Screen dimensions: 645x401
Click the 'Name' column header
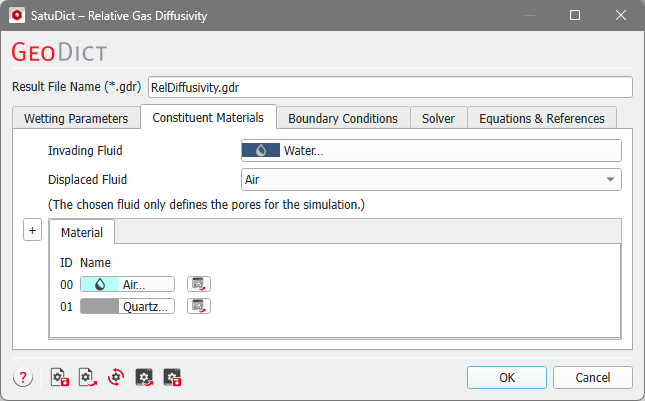(95, 263)
